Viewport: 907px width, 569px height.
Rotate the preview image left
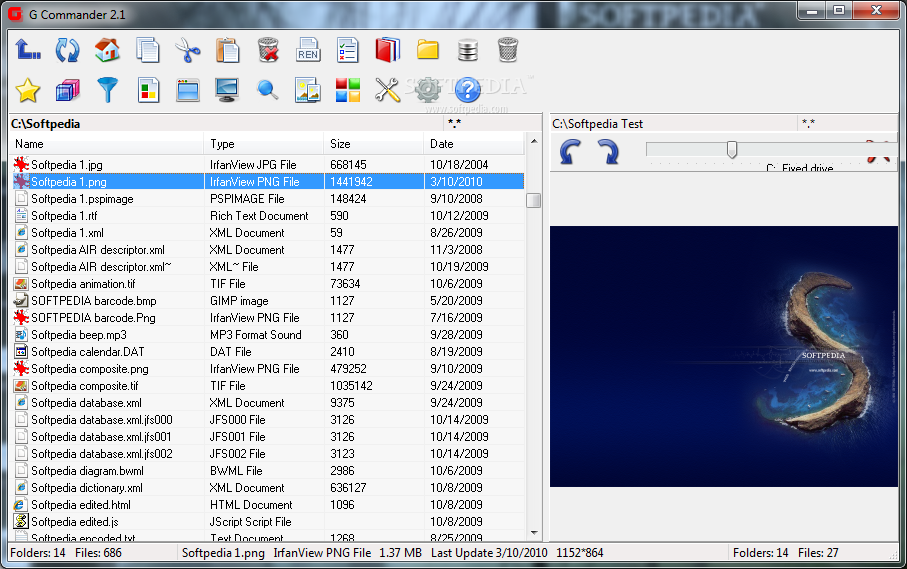570,152
